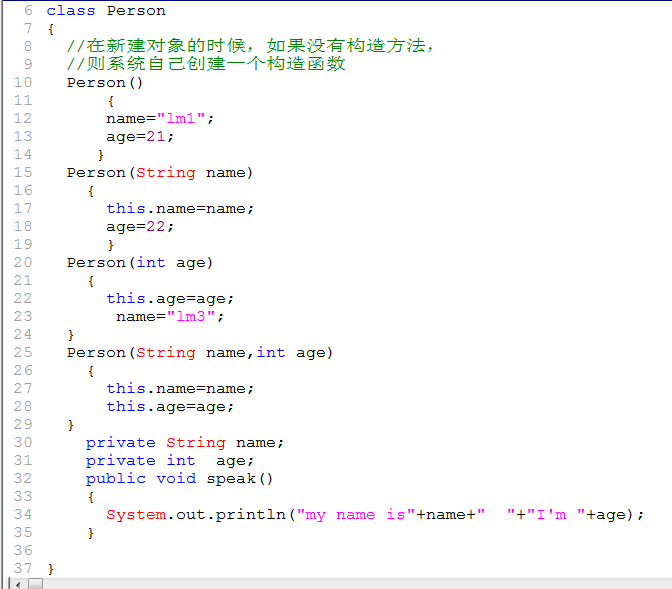The width and height of the screenshot is (672, 589).
Task: Click the first Chinese comment on line 8
Action: coord(251,45)
